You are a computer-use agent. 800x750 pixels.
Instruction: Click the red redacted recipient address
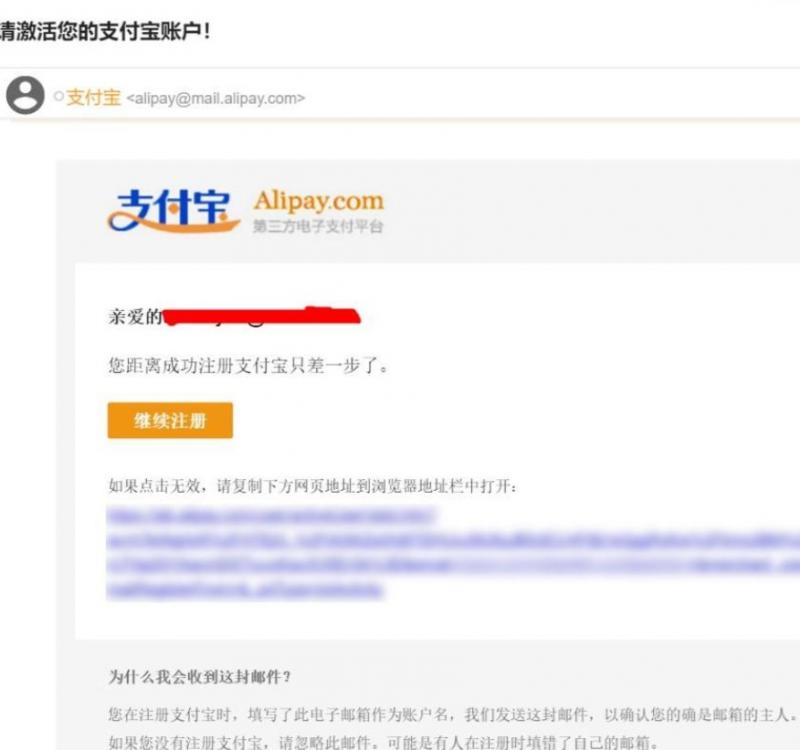click(263, 316)
